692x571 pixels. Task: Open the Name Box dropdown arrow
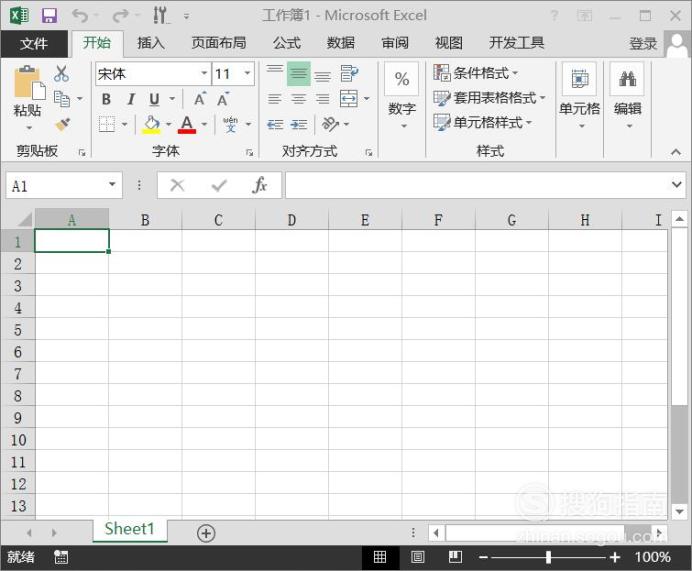coord(112,184)
